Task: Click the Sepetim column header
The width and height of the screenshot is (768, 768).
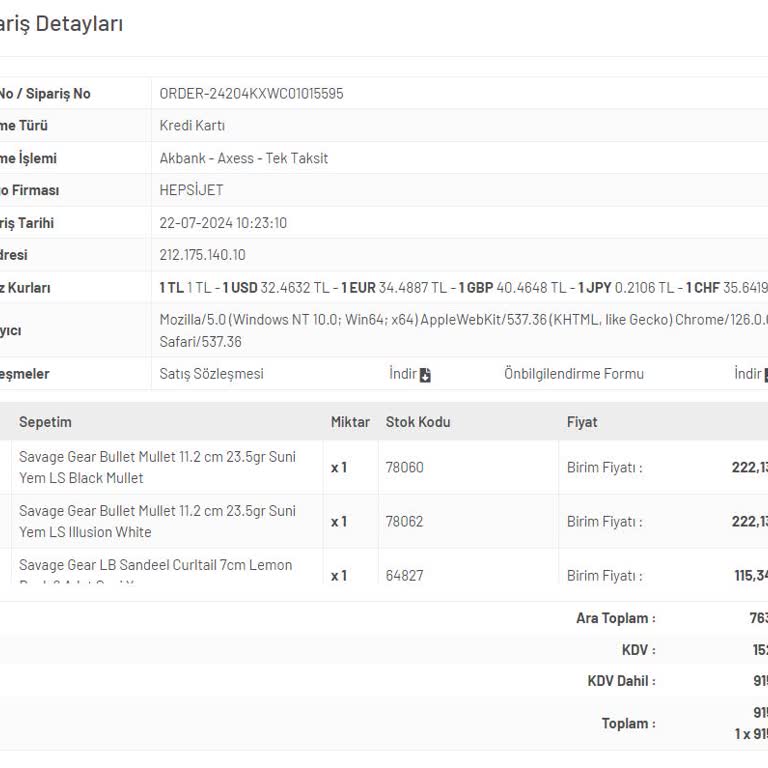Action: 45,422
